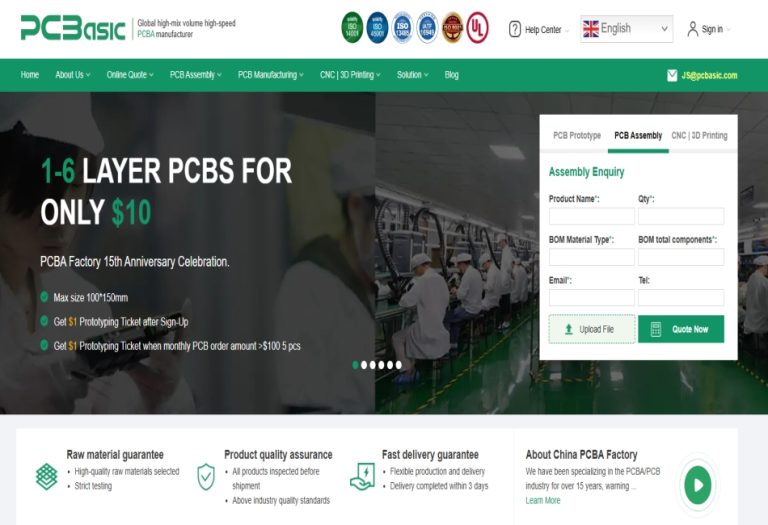Switch to the PCB Prototype tab

576,136
